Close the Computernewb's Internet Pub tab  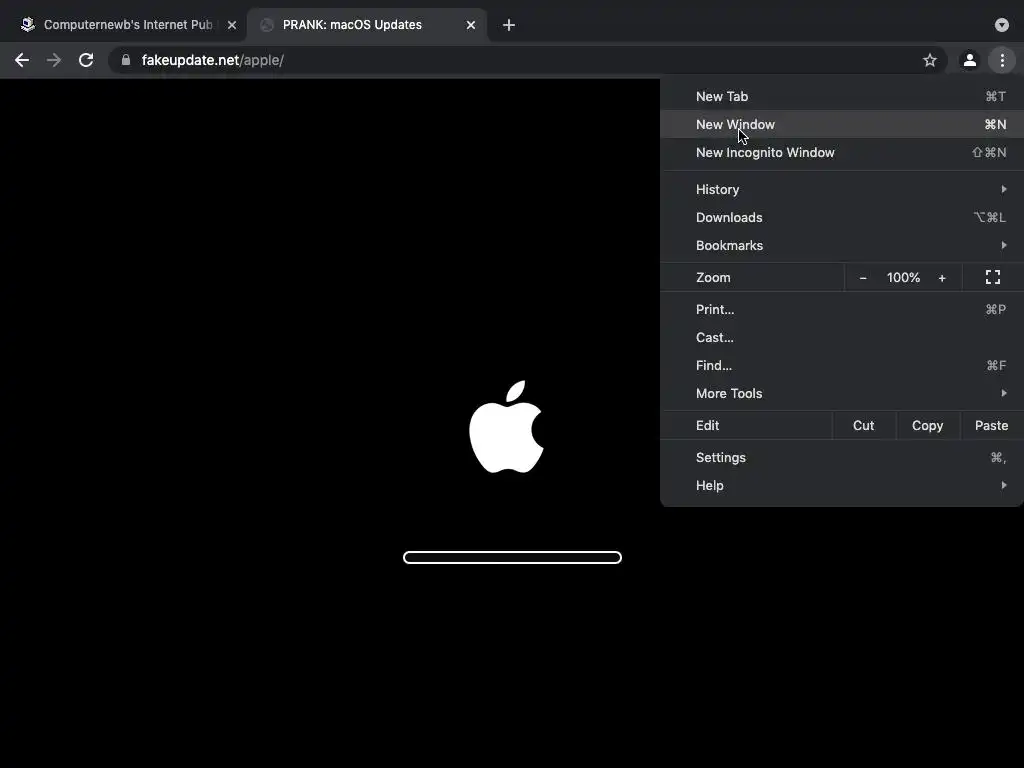click(x=232, y=25)
